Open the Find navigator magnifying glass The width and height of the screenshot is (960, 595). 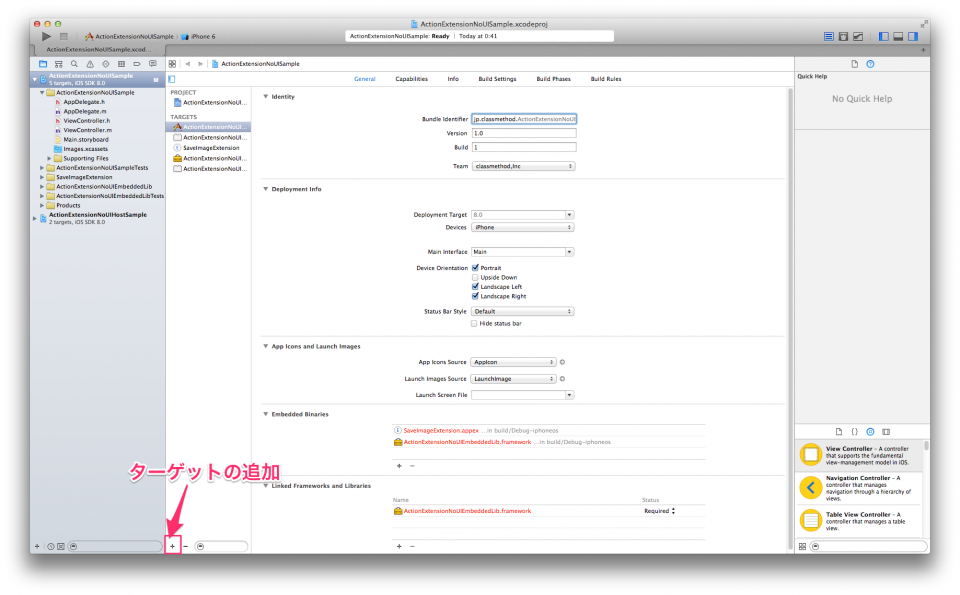click(x=73, y=63)
